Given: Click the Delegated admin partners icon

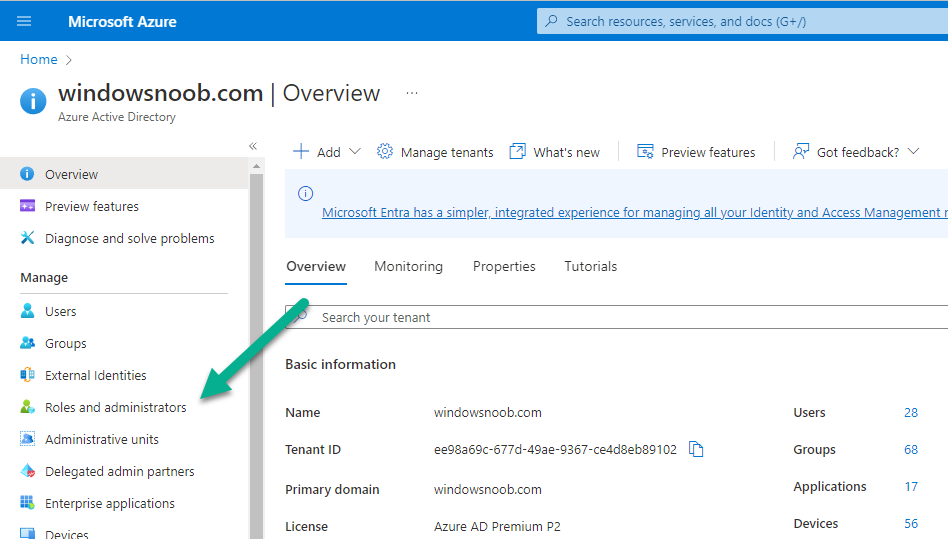Looking at the screenshot, I should pyautogui.click(x=27, y=471).
